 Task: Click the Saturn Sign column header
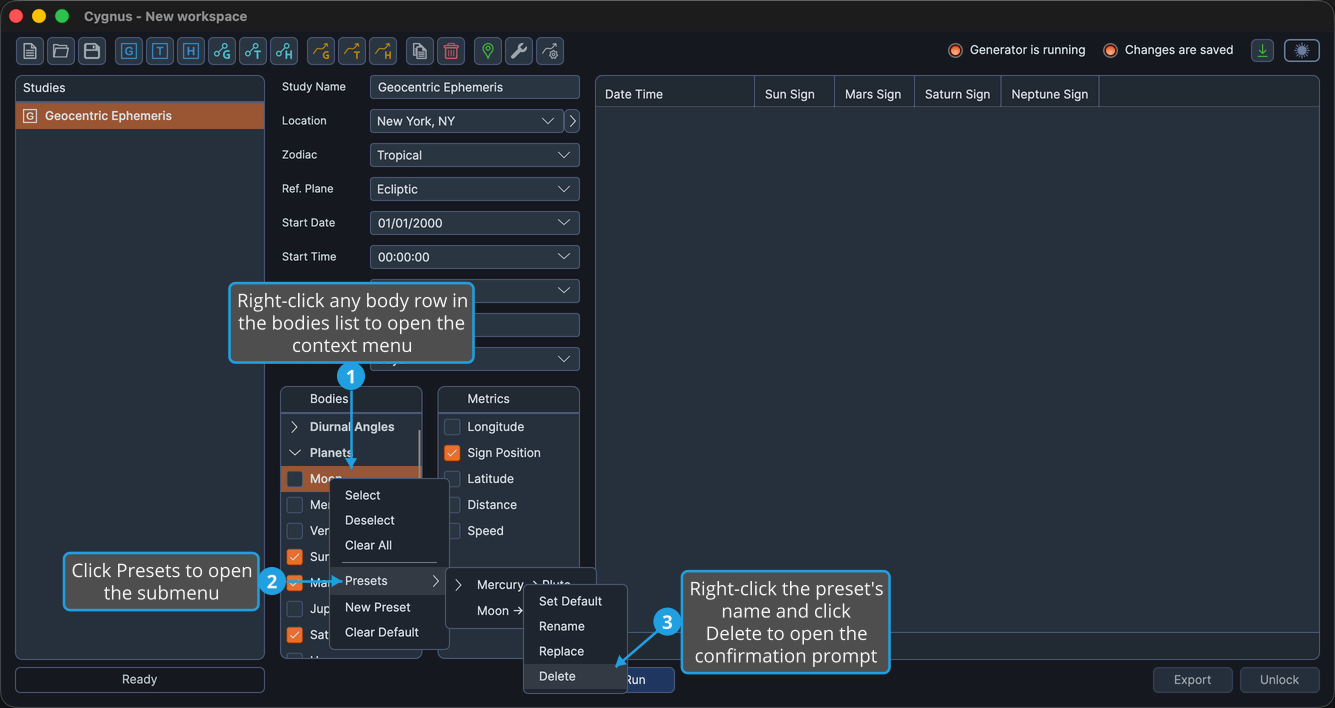(x=957, y=94)
